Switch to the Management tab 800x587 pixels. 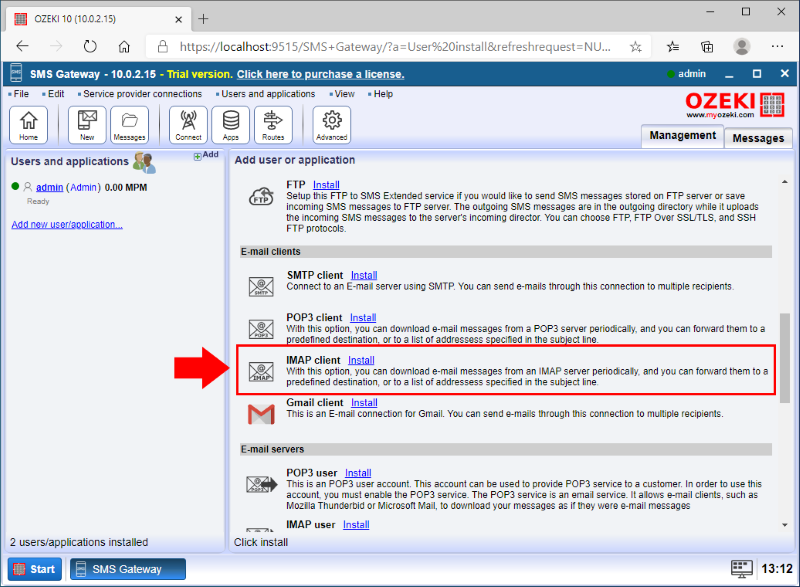[682, 136]
